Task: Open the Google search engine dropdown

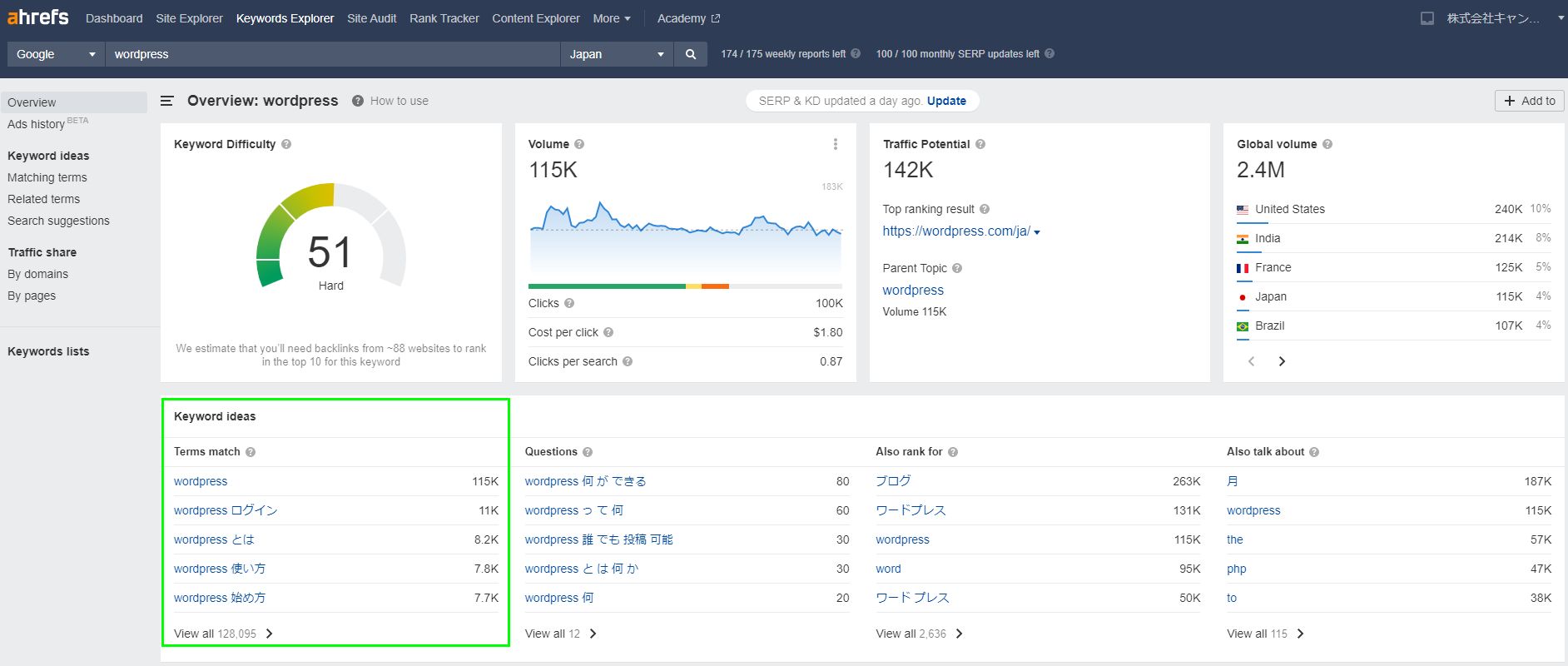Action: [56, 54]
